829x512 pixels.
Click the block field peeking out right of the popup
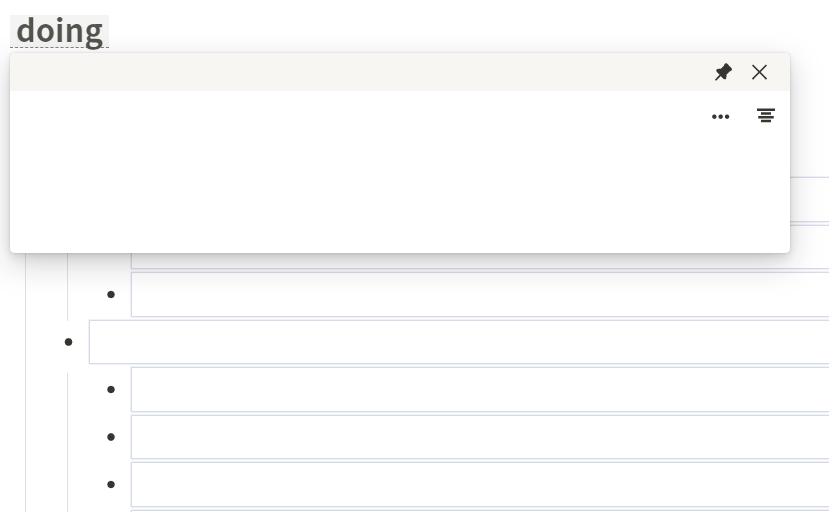(x=809, y=199)
